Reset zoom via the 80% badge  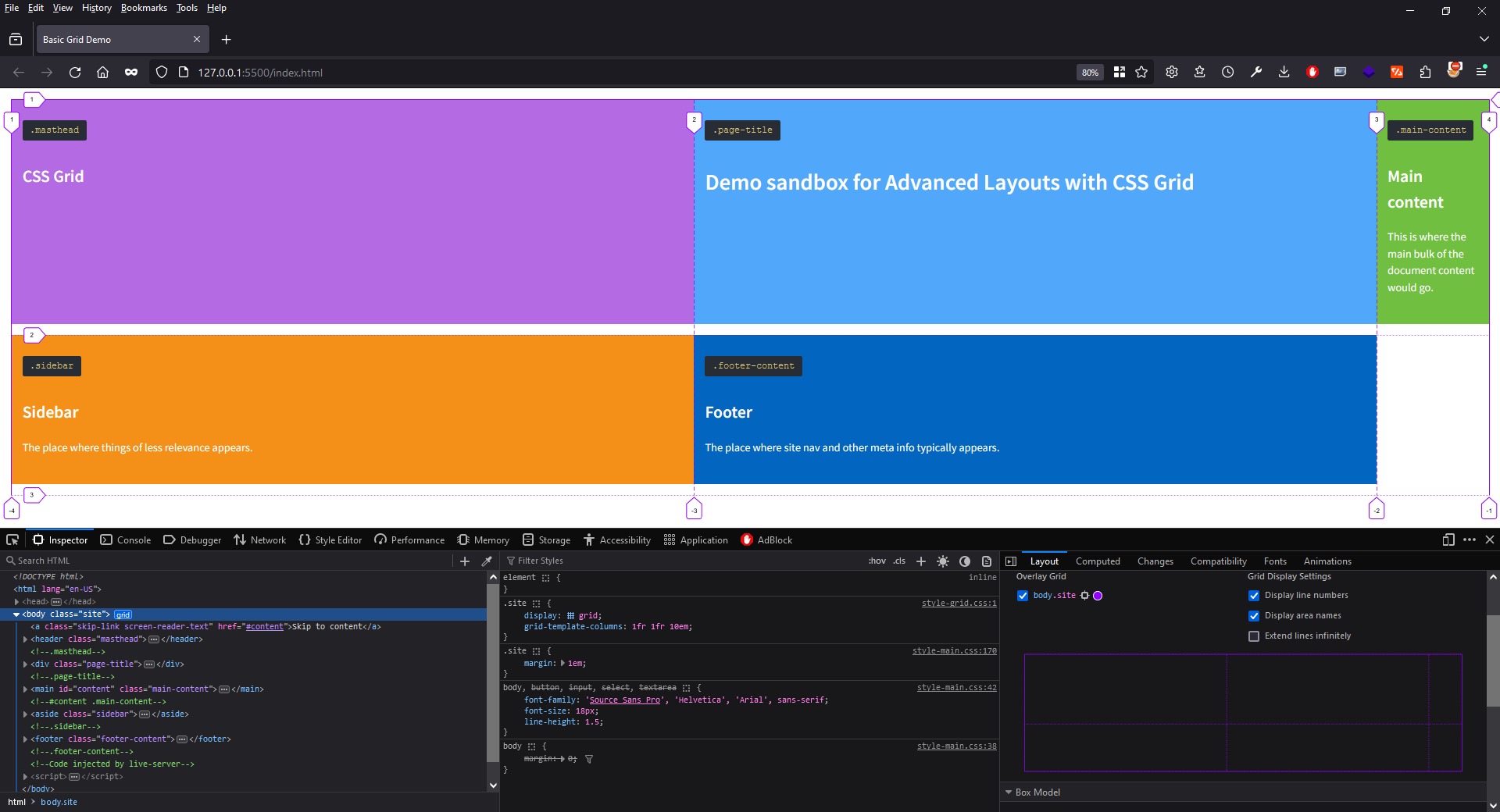click(x=1090, y=73)
